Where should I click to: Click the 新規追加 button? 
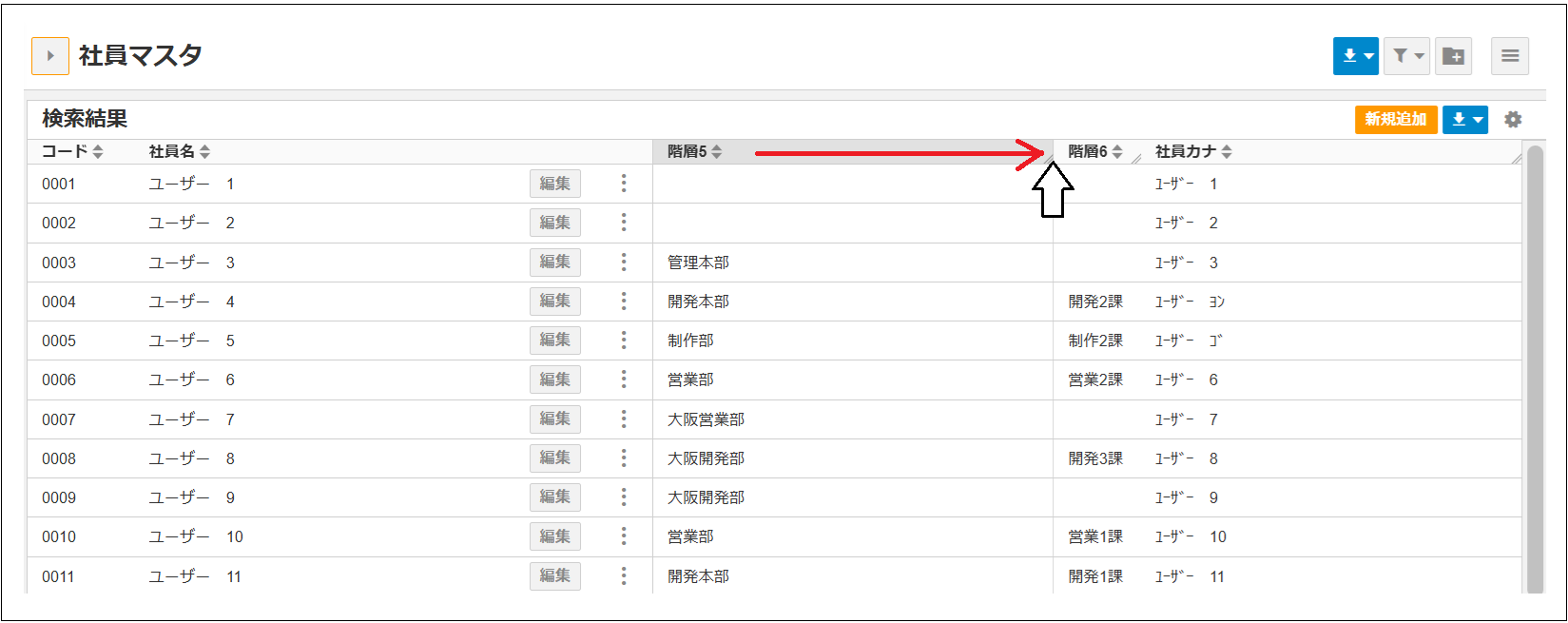1395,120
